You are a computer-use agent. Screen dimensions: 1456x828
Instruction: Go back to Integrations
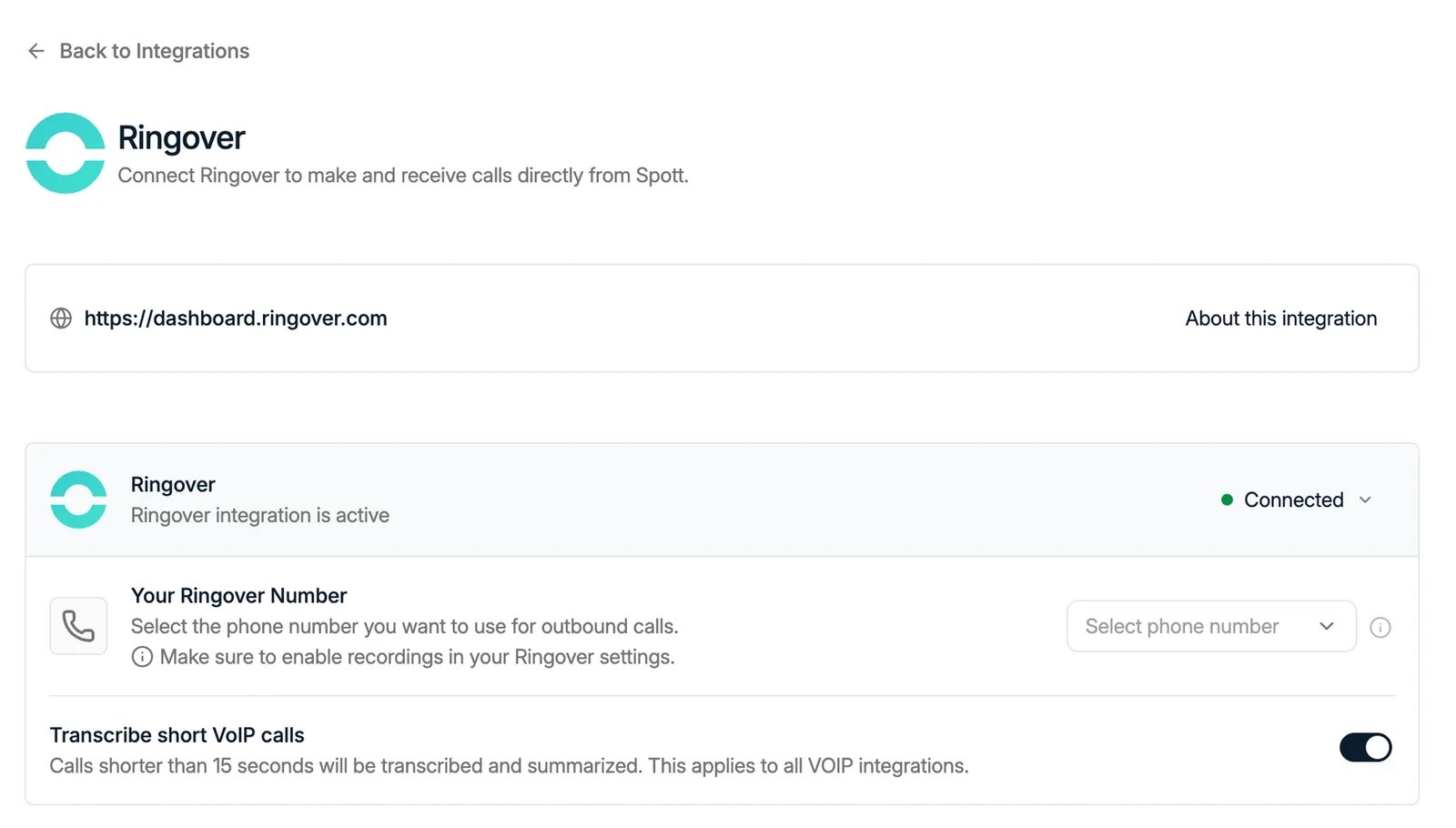click(154, 51)
